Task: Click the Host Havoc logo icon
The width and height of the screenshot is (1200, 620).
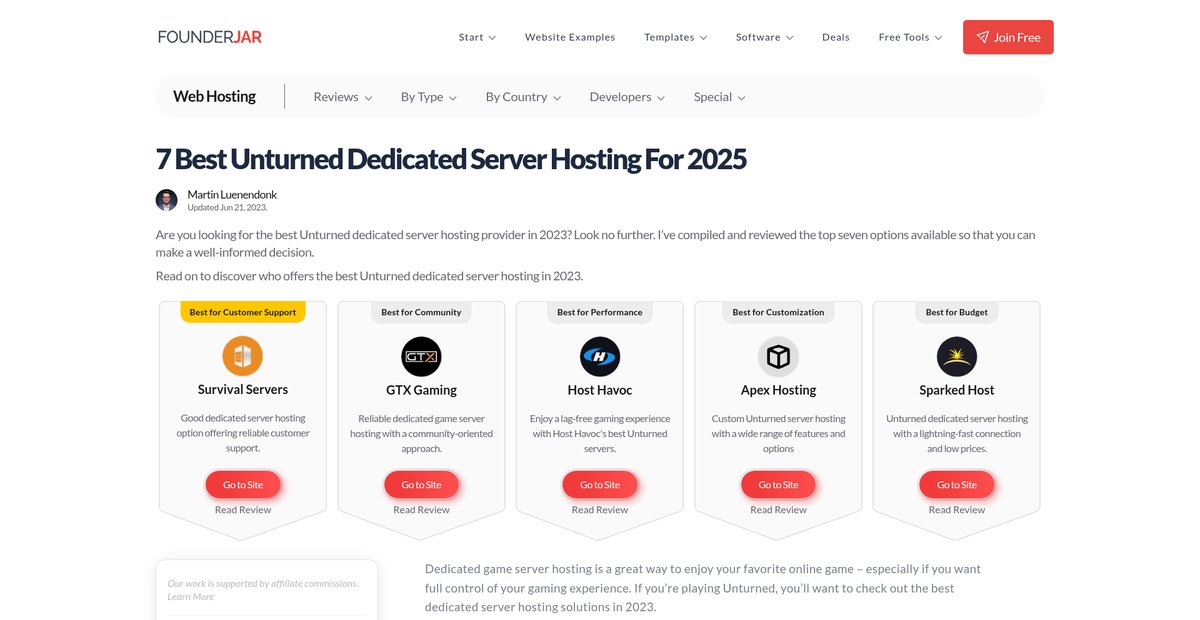Action: point(600,356)
